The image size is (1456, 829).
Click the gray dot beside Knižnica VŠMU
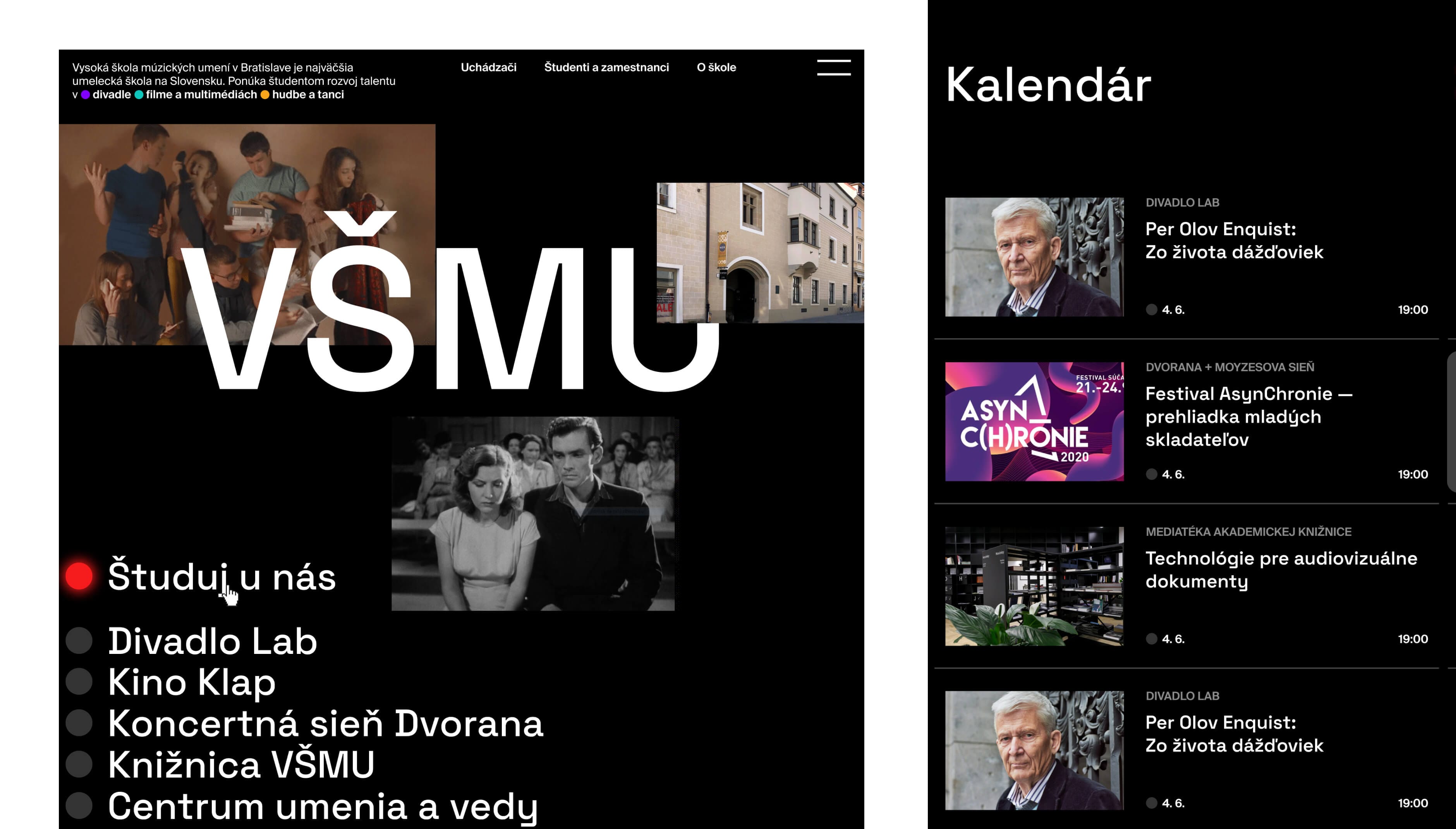[79, 764]
